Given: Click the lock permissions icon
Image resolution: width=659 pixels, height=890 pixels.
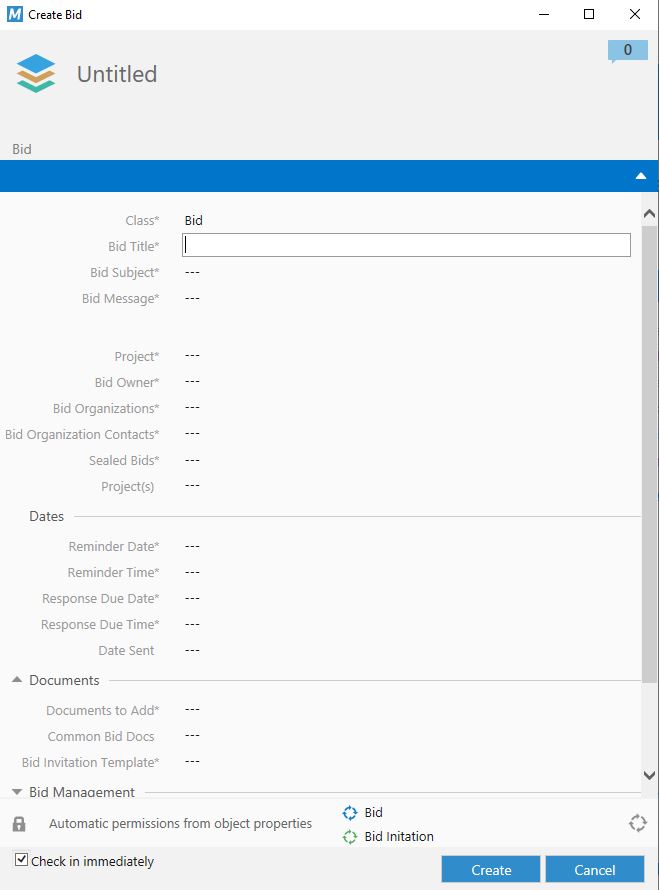Looking at the screenshot, I should click(x=19, y=824).
